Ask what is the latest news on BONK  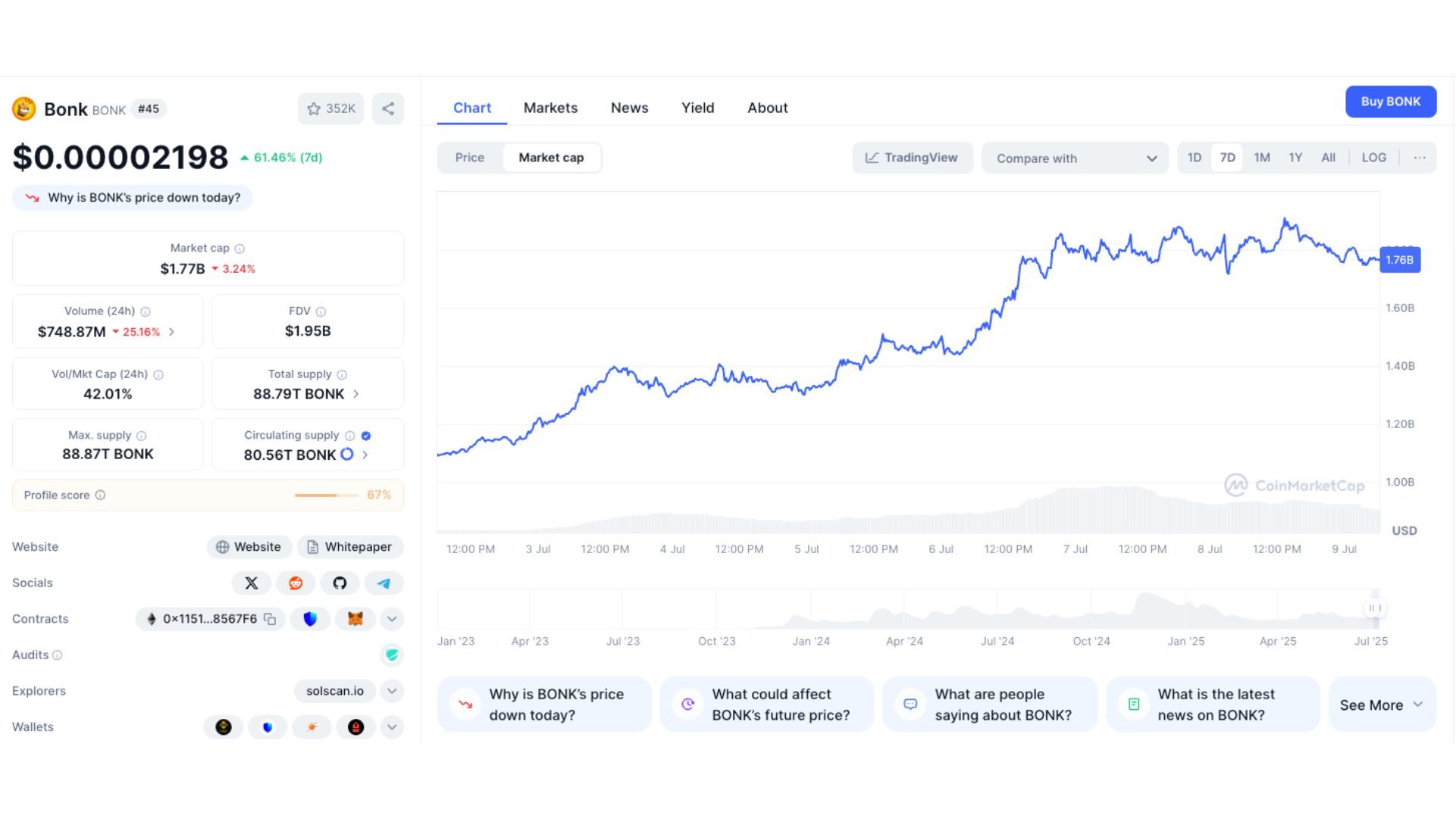click(x=1213, y=705)
